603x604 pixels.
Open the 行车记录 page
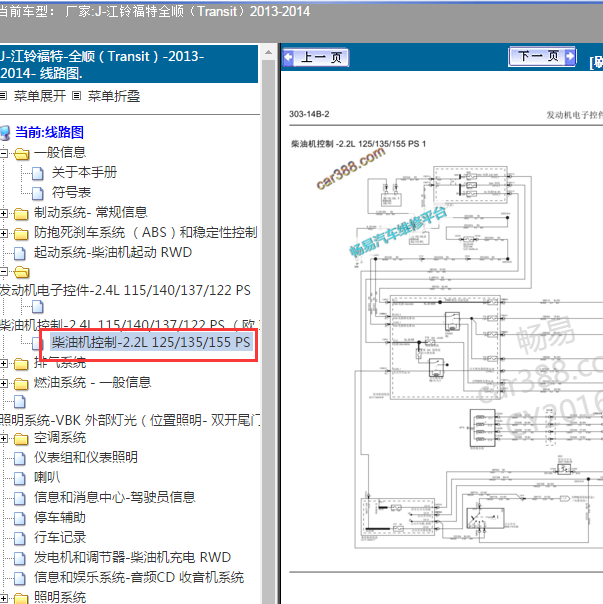(60, 537)
